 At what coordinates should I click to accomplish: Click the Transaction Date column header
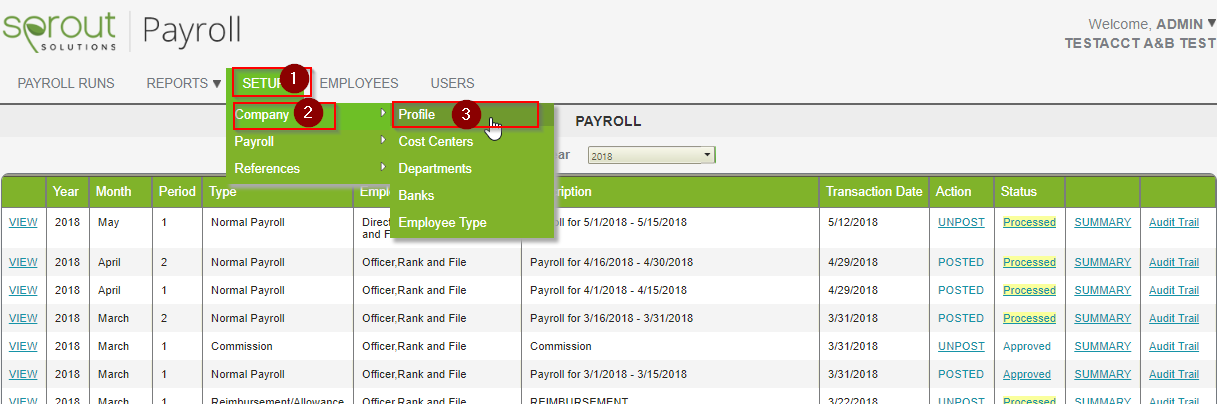874,191
